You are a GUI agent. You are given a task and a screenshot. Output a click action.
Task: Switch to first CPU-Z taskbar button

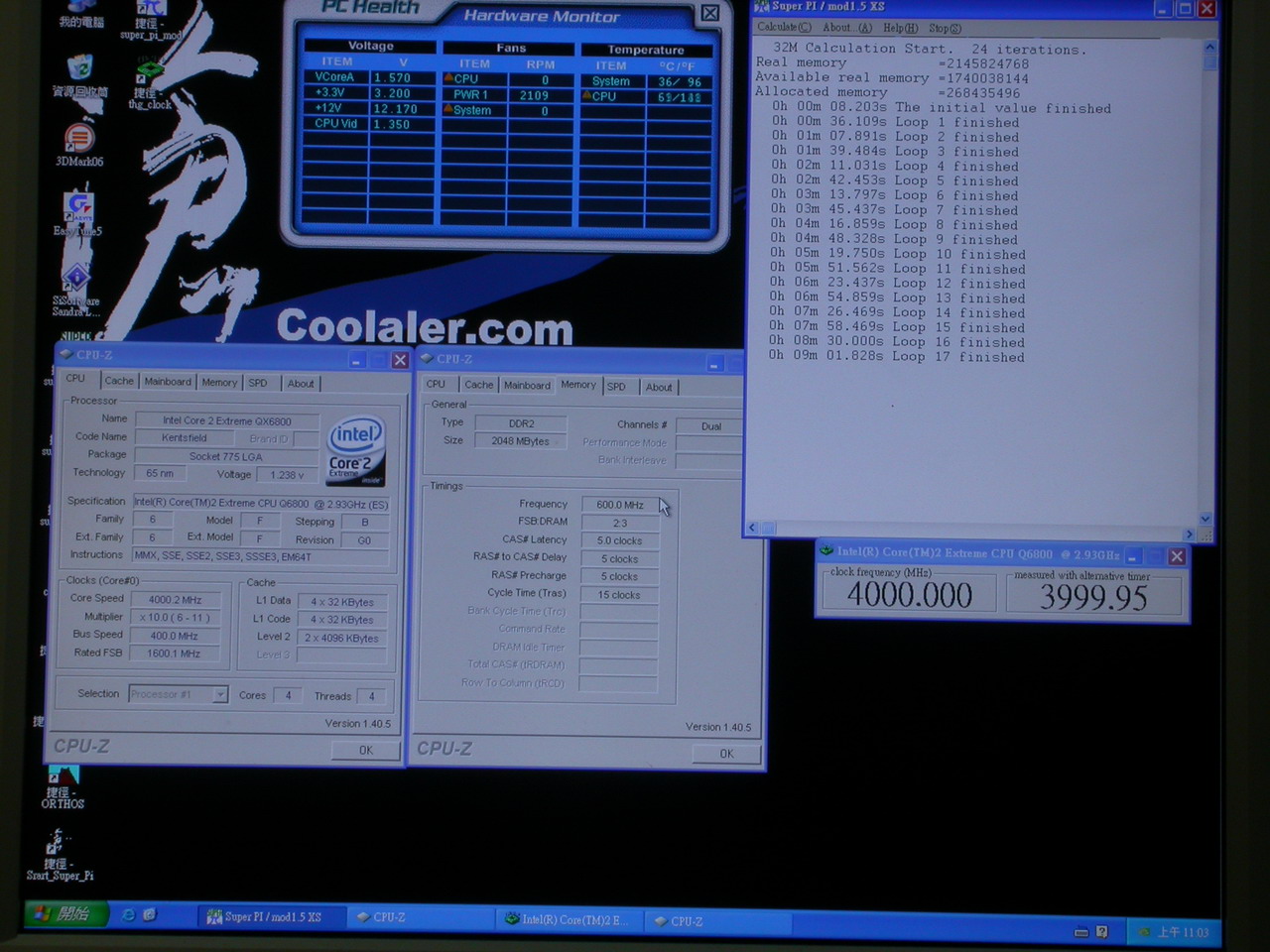point(420,917)
